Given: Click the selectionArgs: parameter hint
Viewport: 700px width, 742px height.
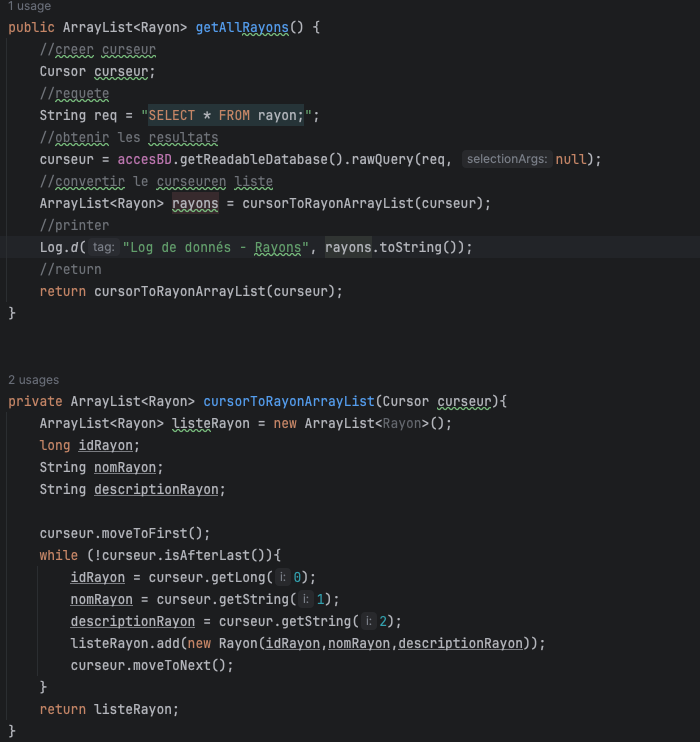Looking at the screenshot, I should point(507,159).
